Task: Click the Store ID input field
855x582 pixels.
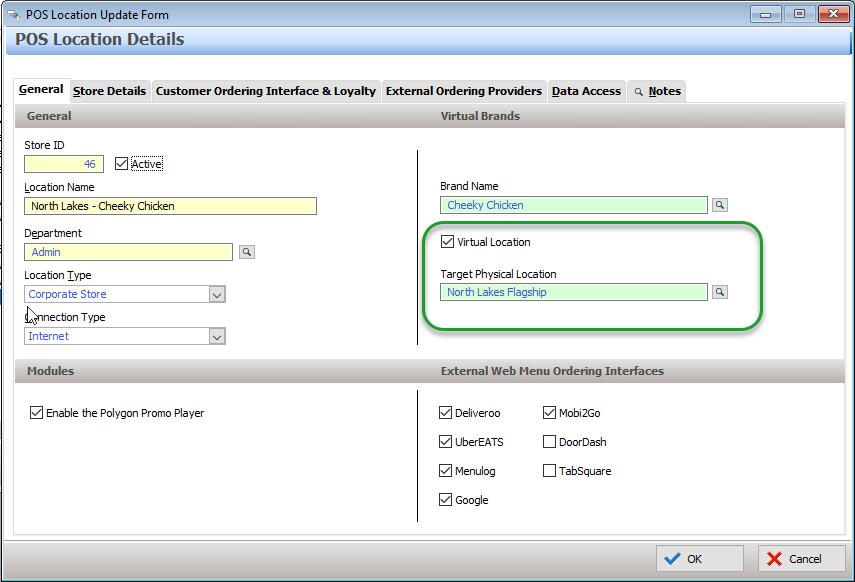Action: 64,164
